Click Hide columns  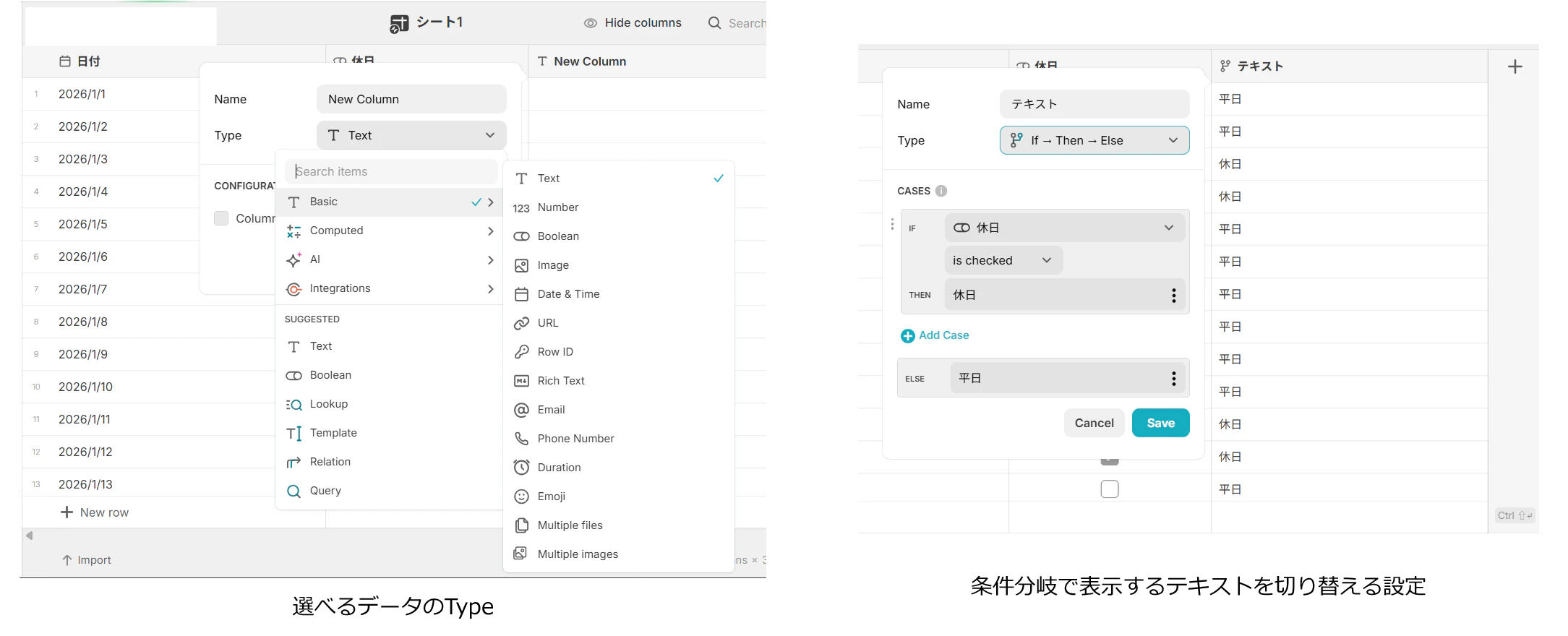click(633, 23)
